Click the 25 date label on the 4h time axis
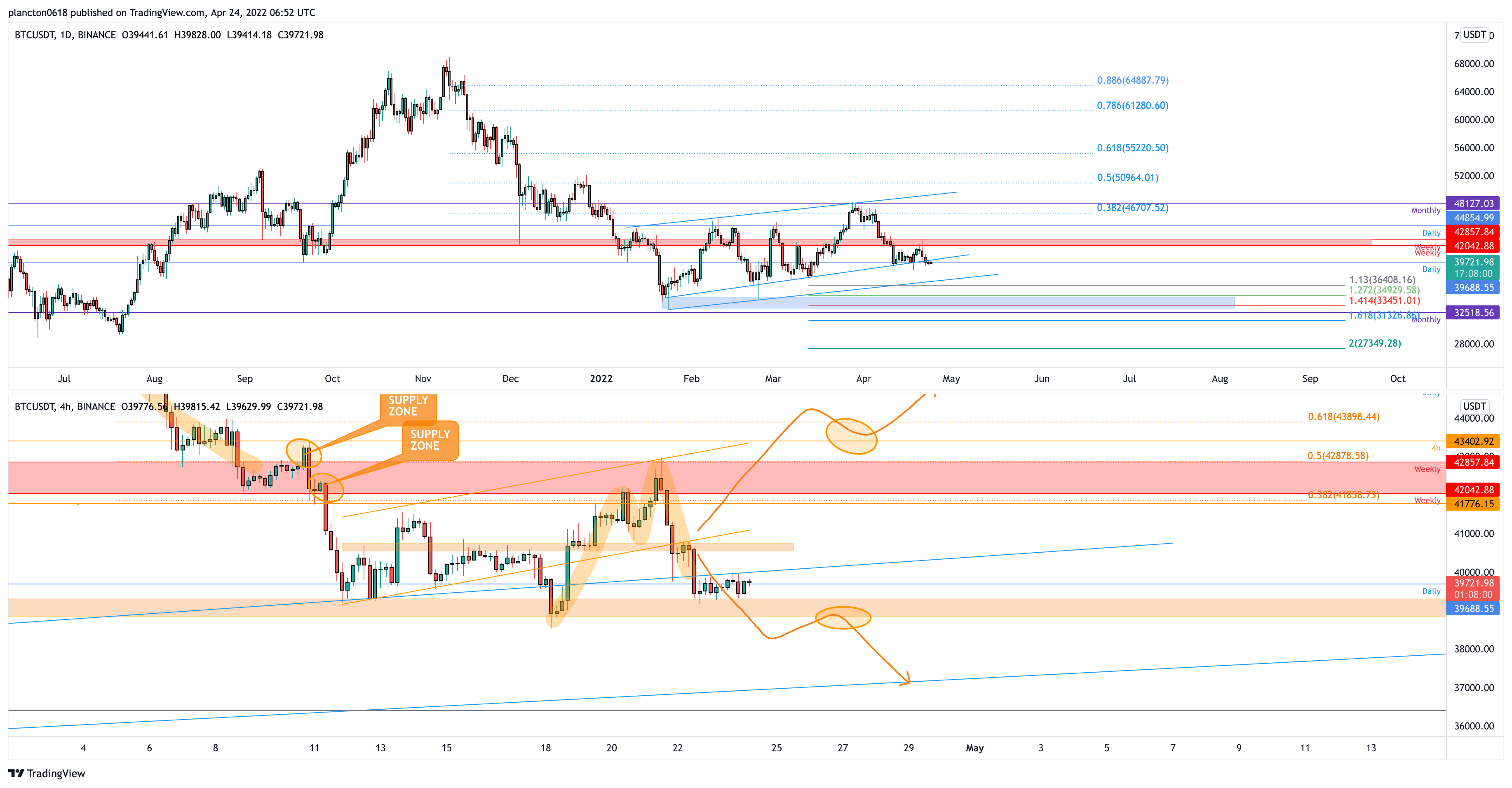This screenshot has height=788, width=1512. point(777,748)
